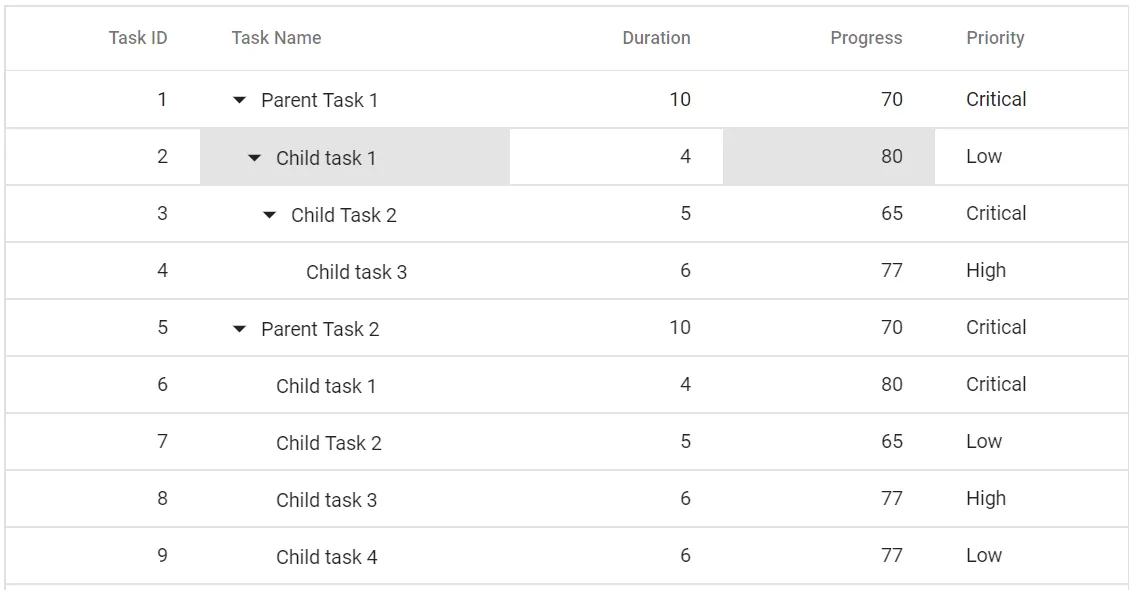This screenshot has height=590, width=1134.
Task: Sort by the Priority column header
Action: [x=995, y=37]
